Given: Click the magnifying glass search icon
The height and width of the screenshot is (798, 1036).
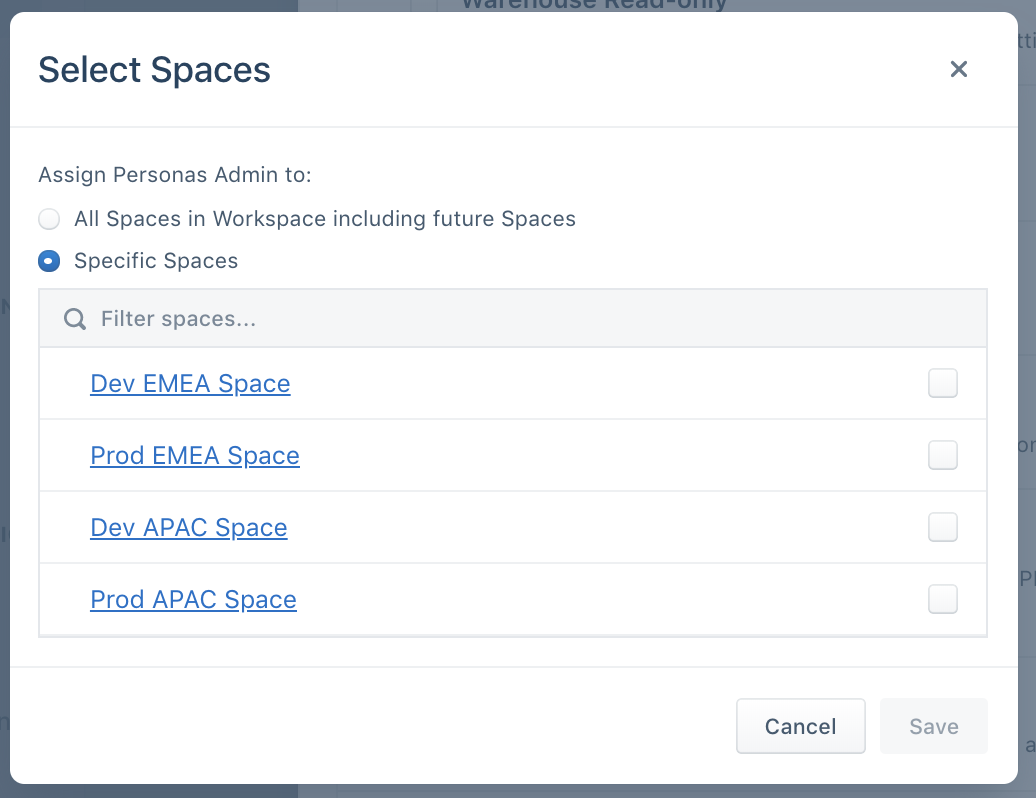Looking at the screenshot, I should coord(75,319).
